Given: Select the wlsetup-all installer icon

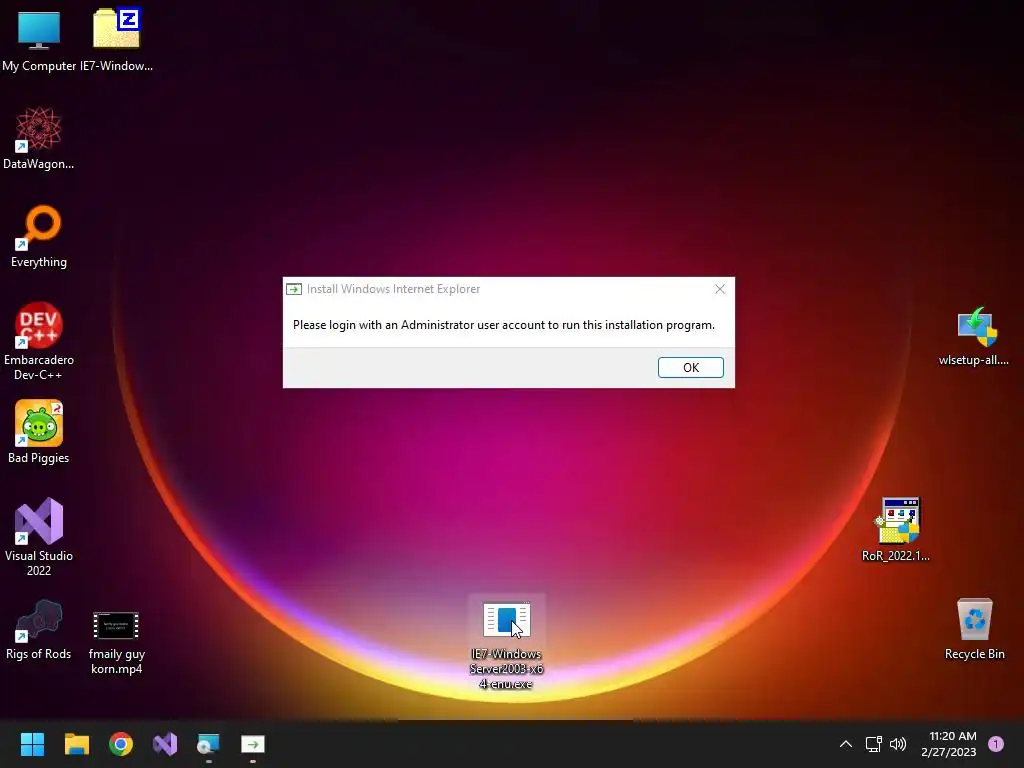Looking at the screenshot, I should point(974,336).
